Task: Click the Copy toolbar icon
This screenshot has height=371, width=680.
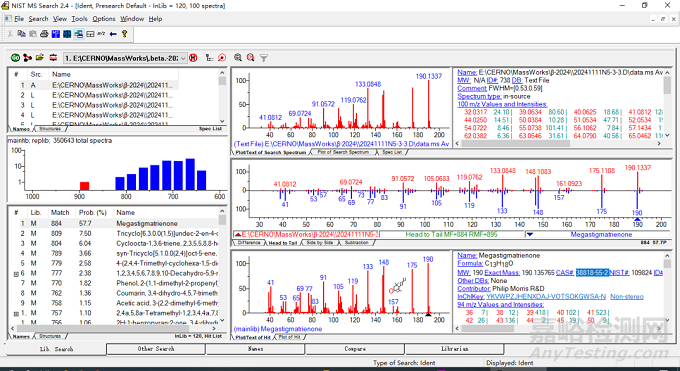Action: click(21, 34)
